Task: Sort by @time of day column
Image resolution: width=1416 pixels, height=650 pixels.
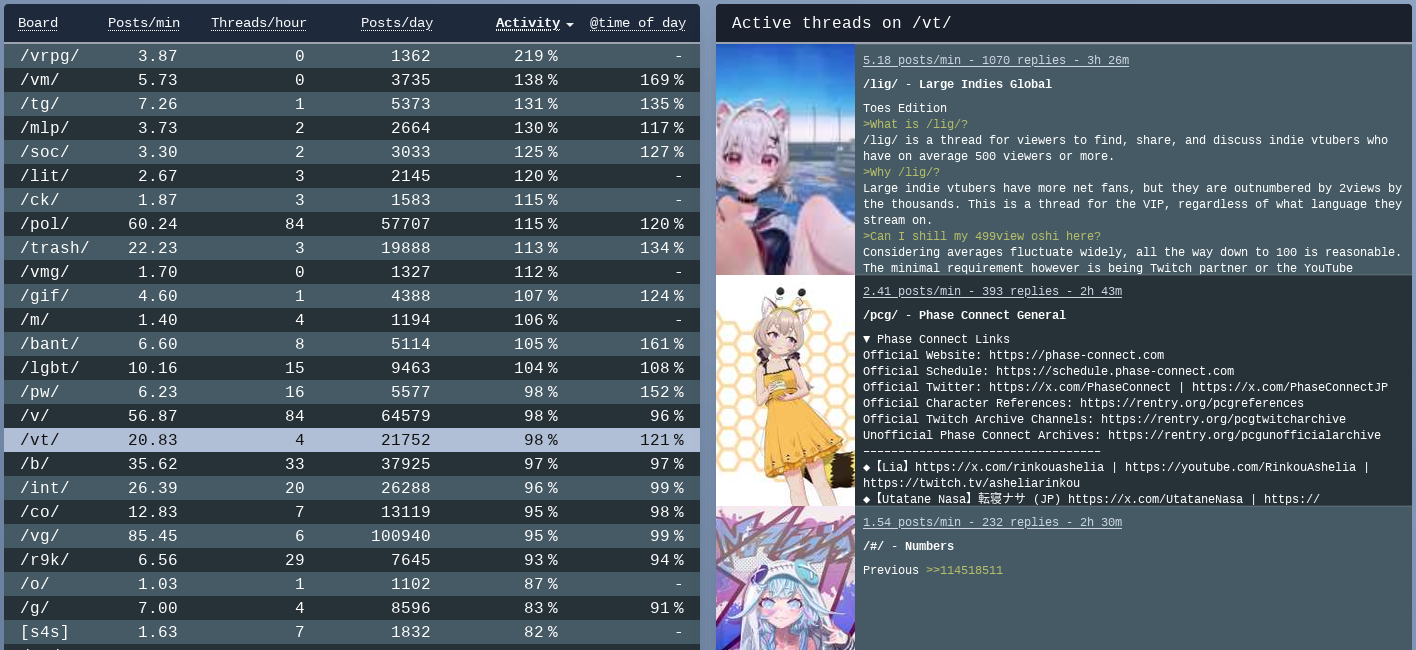Action: [638, 23]
